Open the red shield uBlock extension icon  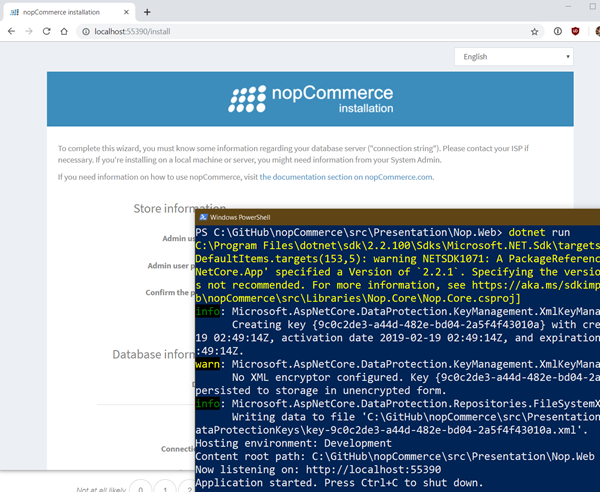tap(575, 31)
